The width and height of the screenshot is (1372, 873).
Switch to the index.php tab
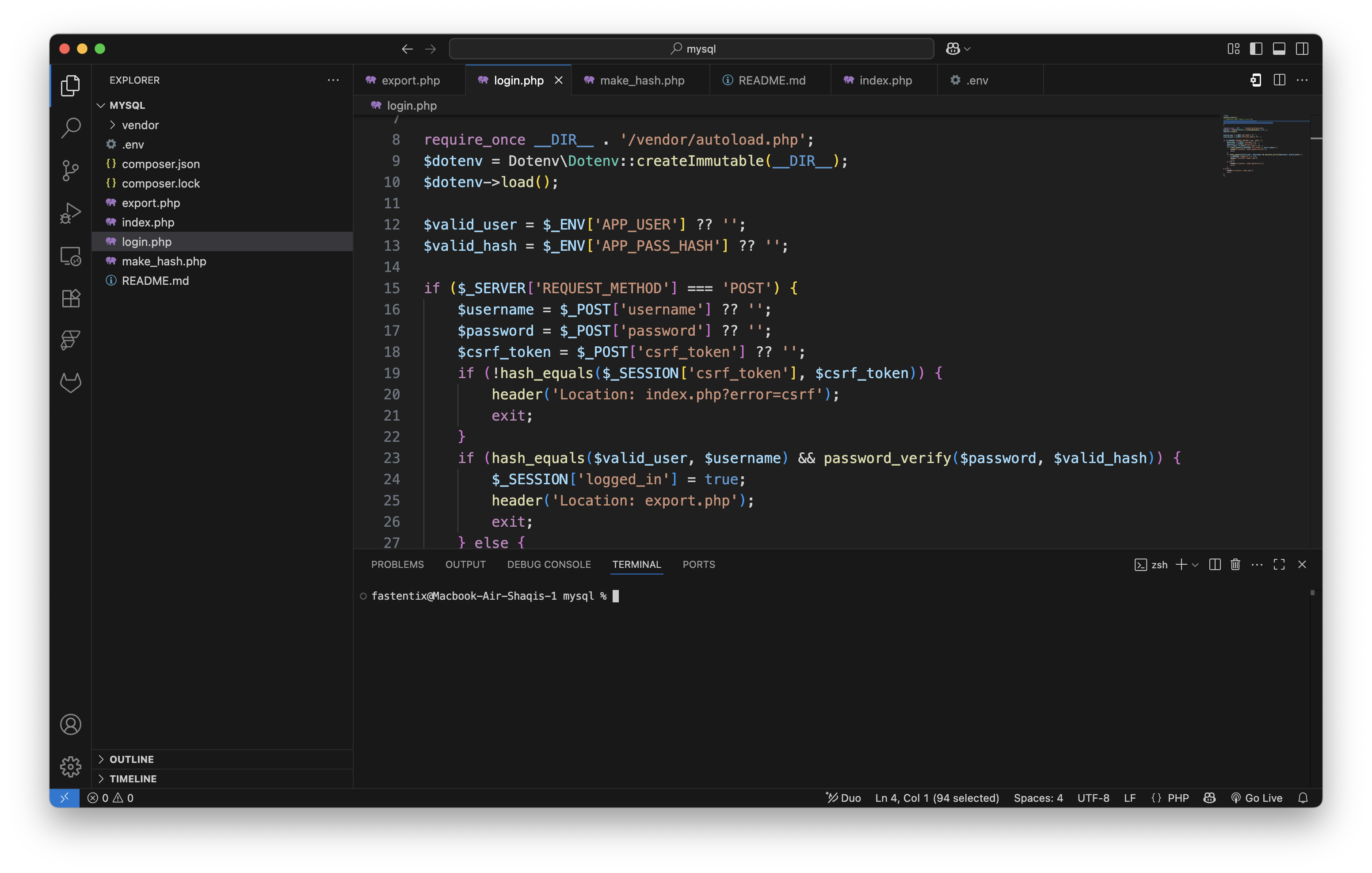coord(884,80)
